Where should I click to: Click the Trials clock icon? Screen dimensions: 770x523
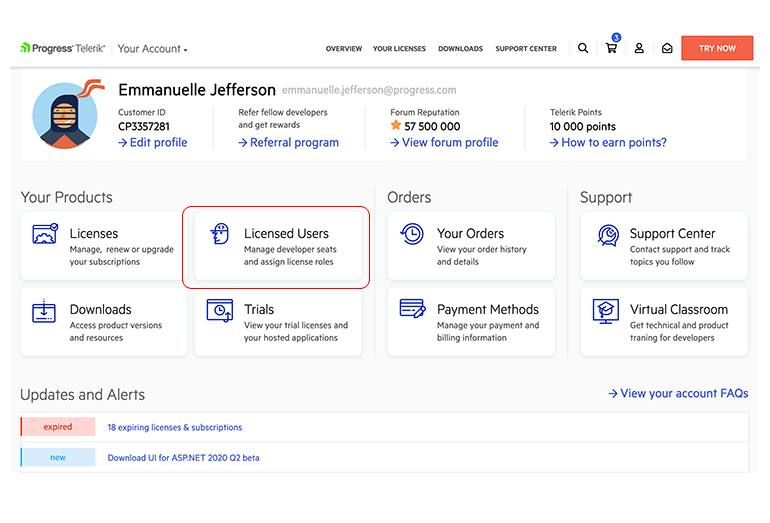220,310
